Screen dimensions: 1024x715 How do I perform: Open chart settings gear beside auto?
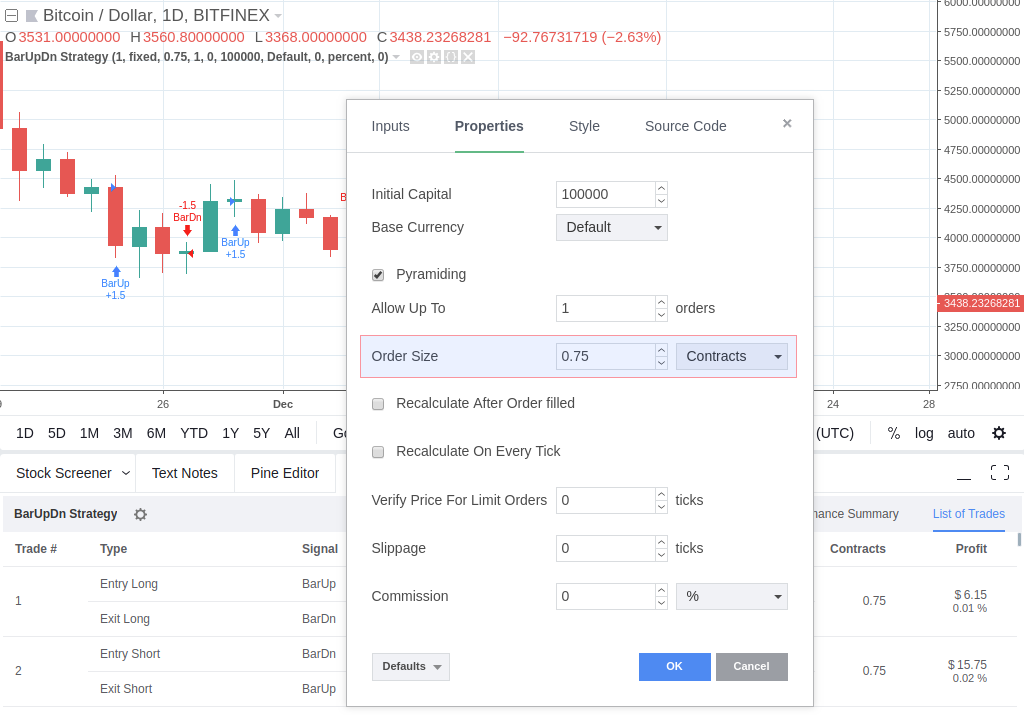coord(999,433)
